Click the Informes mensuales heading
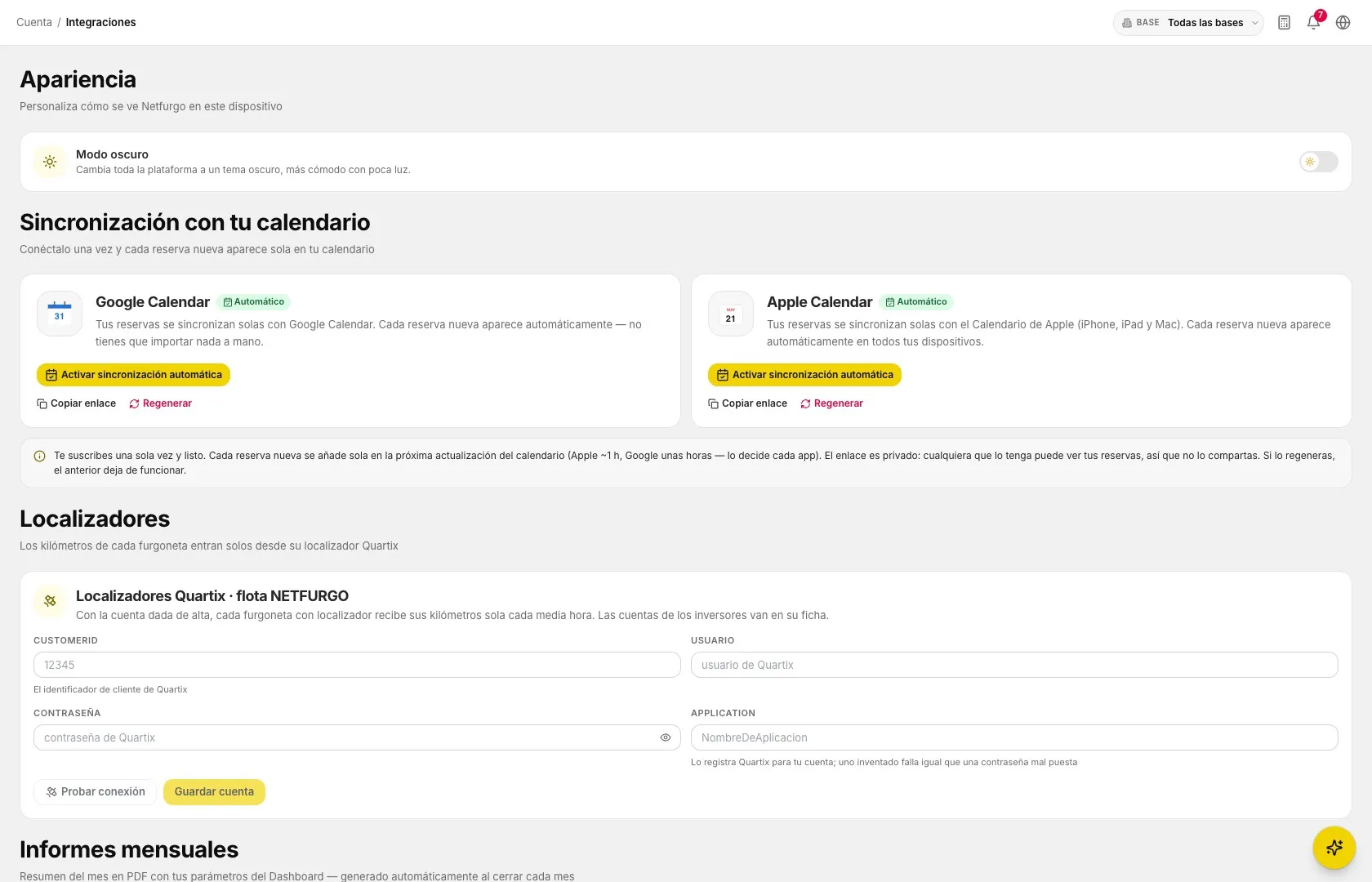Screen dimensions: 1372x882 [129, 849]
